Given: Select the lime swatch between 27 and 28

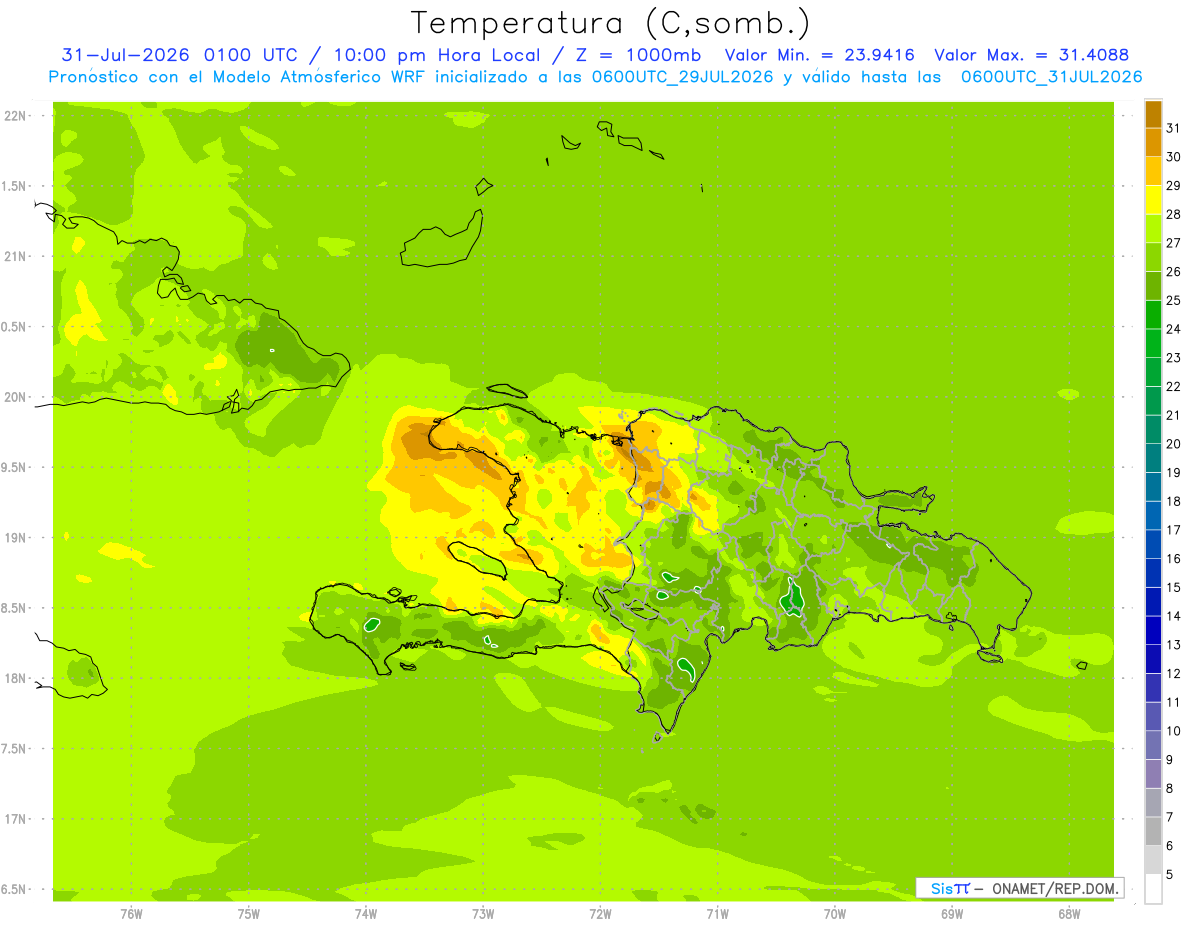Looking at the screenshot, I should point(1153,228).
